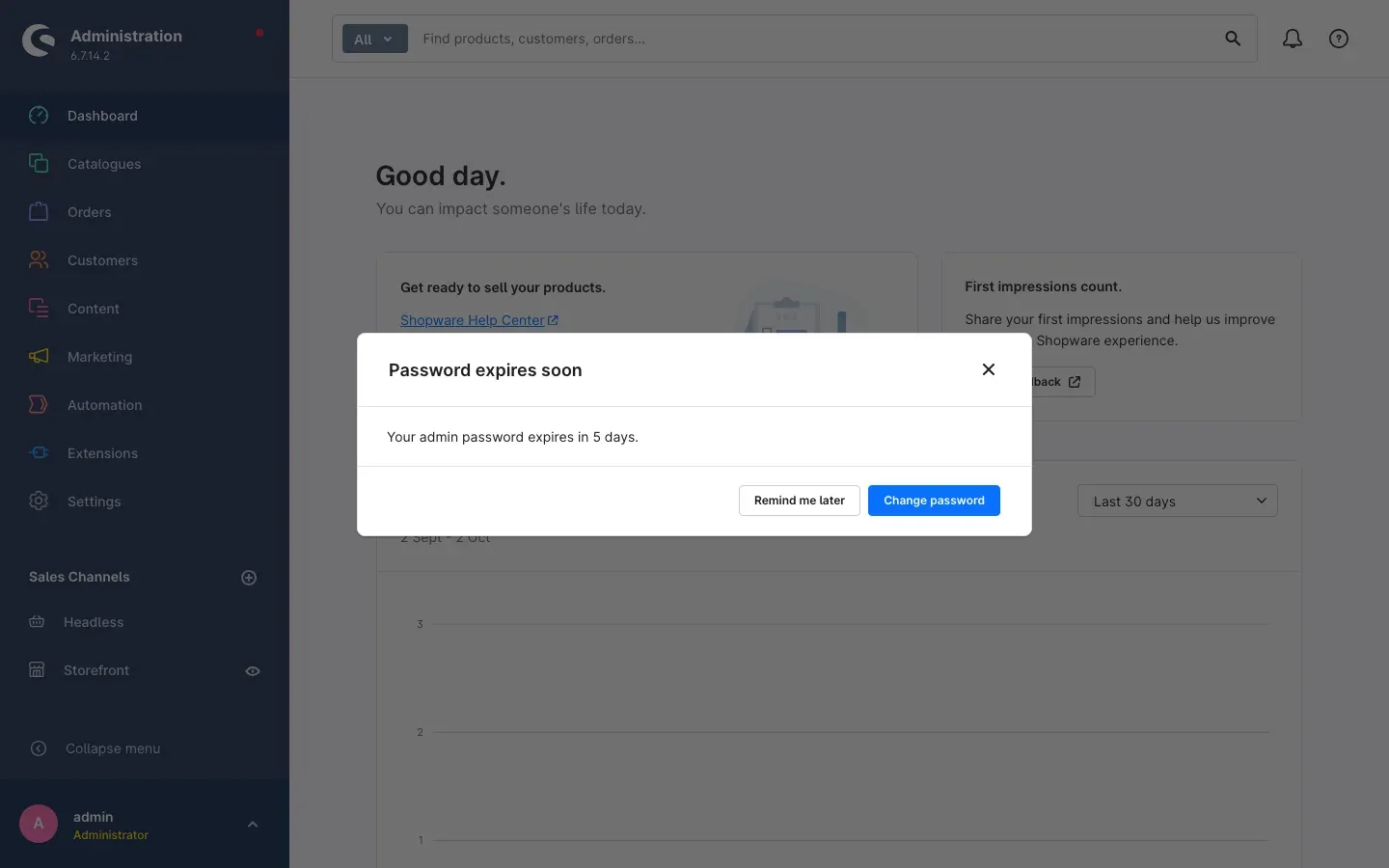Image resolution: width=1389 pixels, height=868 pixels.
Task: Open the Customers menu
Action: point(145,260)
